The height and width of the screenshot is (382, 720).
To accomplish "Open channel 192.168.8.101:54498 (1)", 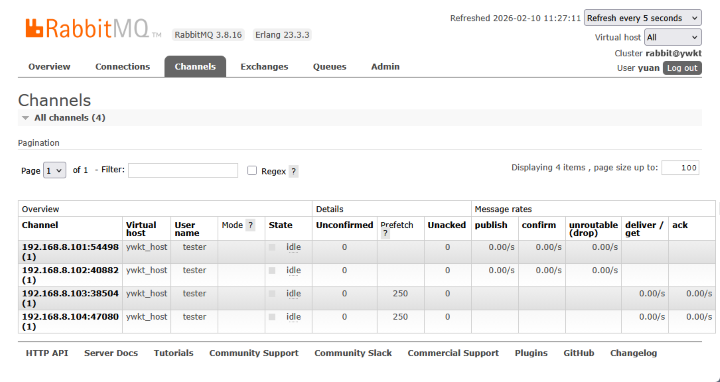I will coord(70,252).
